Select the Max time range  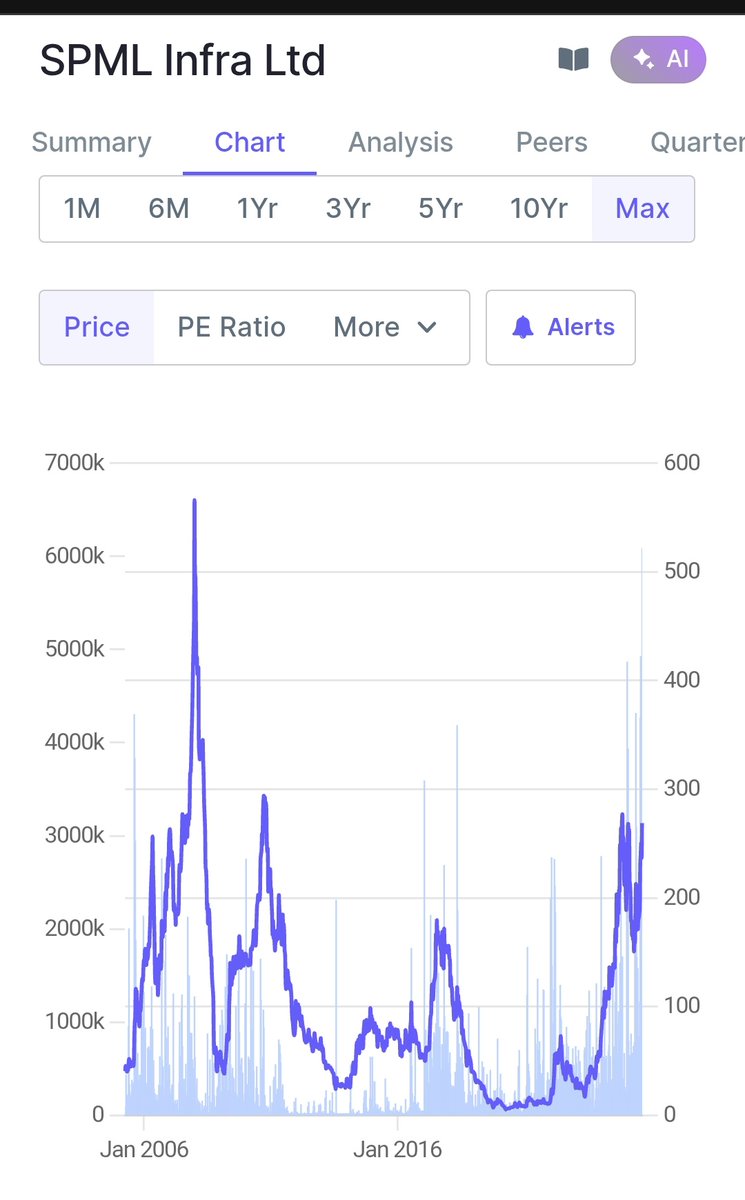point(642,209)
